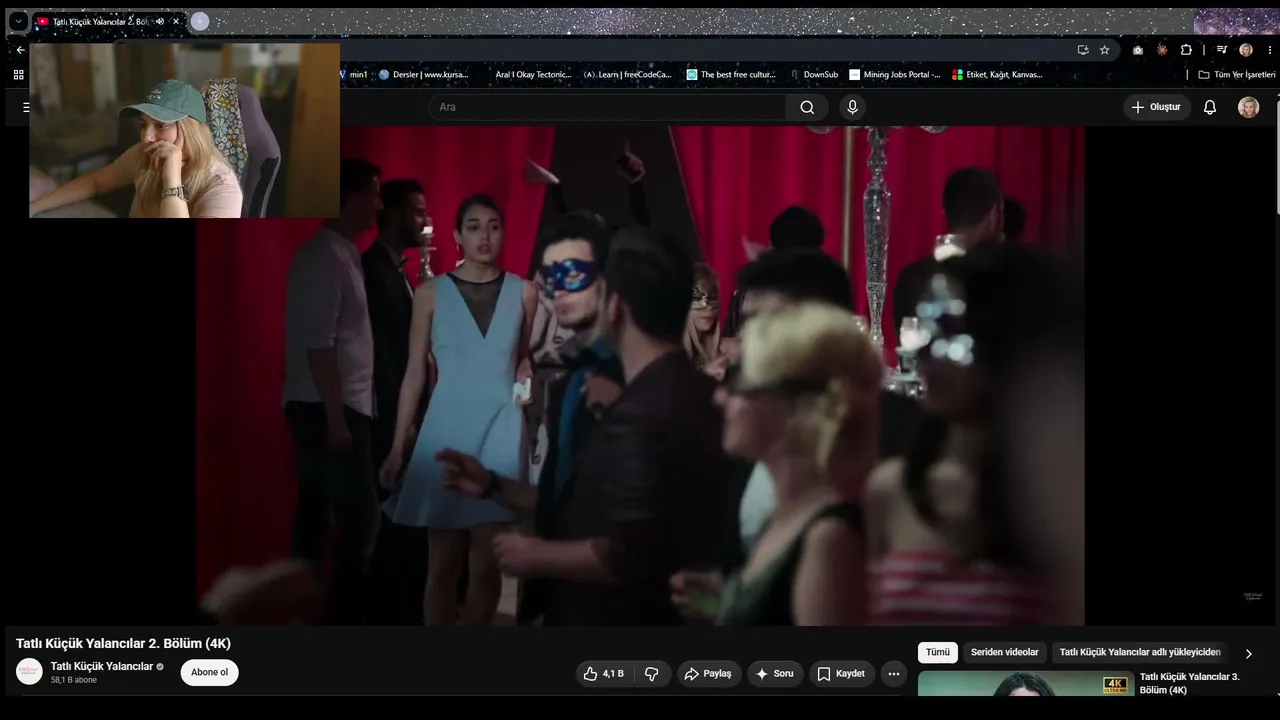
Task: Share the video via Paylaş
Action: [x=709, y=674]
